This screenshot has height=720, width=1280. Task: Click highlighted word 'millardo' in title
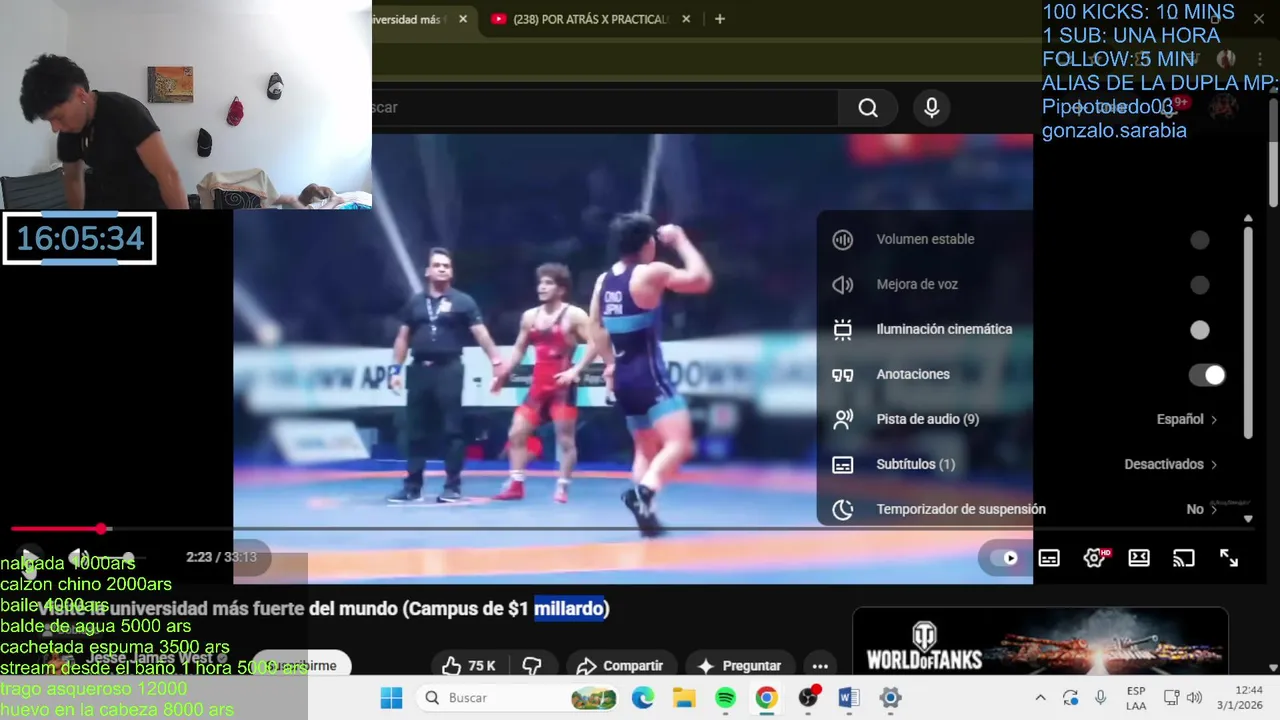(x=570, y=608)
